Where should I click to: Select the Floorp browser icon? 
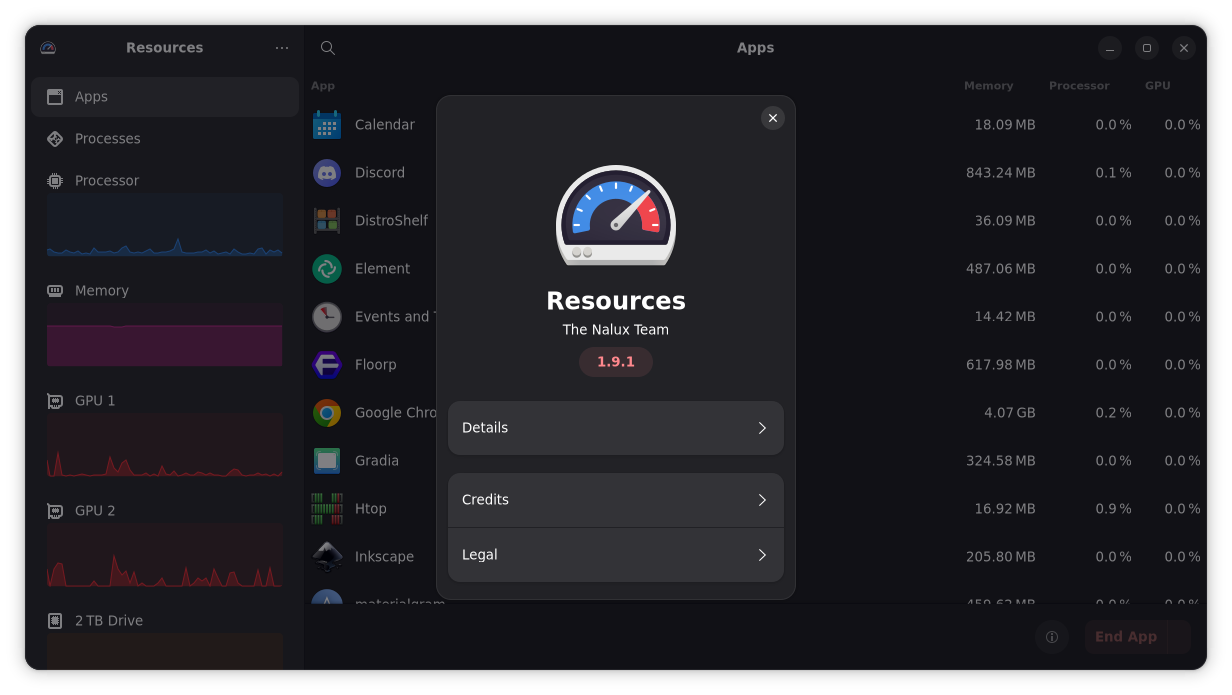[326, 364]
